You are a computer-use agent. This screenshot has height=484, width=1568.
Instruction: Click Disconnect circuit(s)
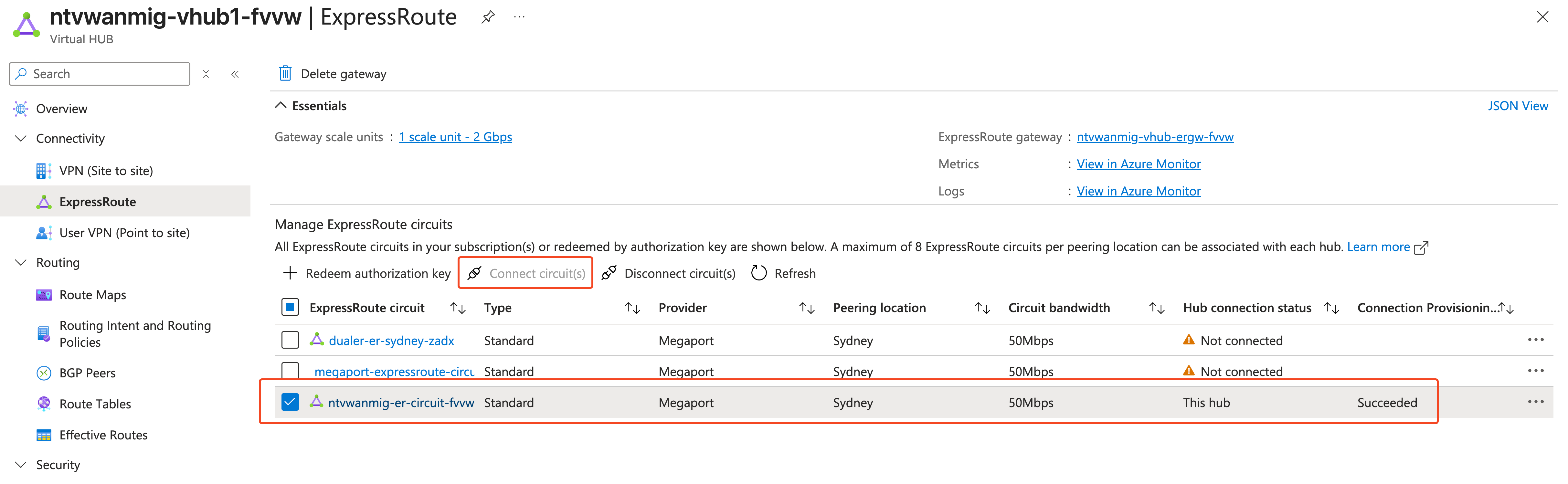[668, 273]
